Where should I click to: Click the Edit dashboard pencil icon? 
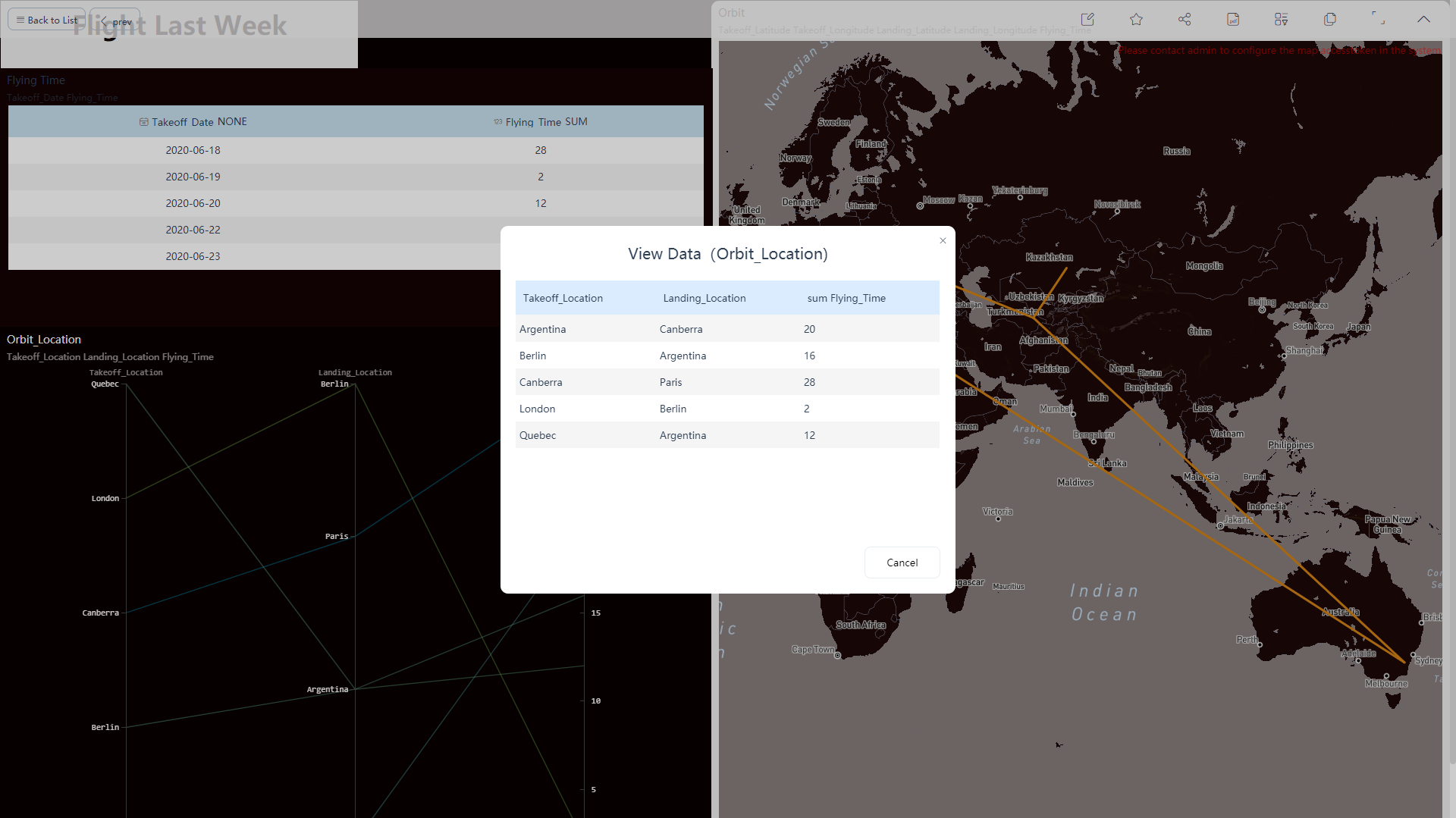pyautogui.click(x=1087, y=19)
